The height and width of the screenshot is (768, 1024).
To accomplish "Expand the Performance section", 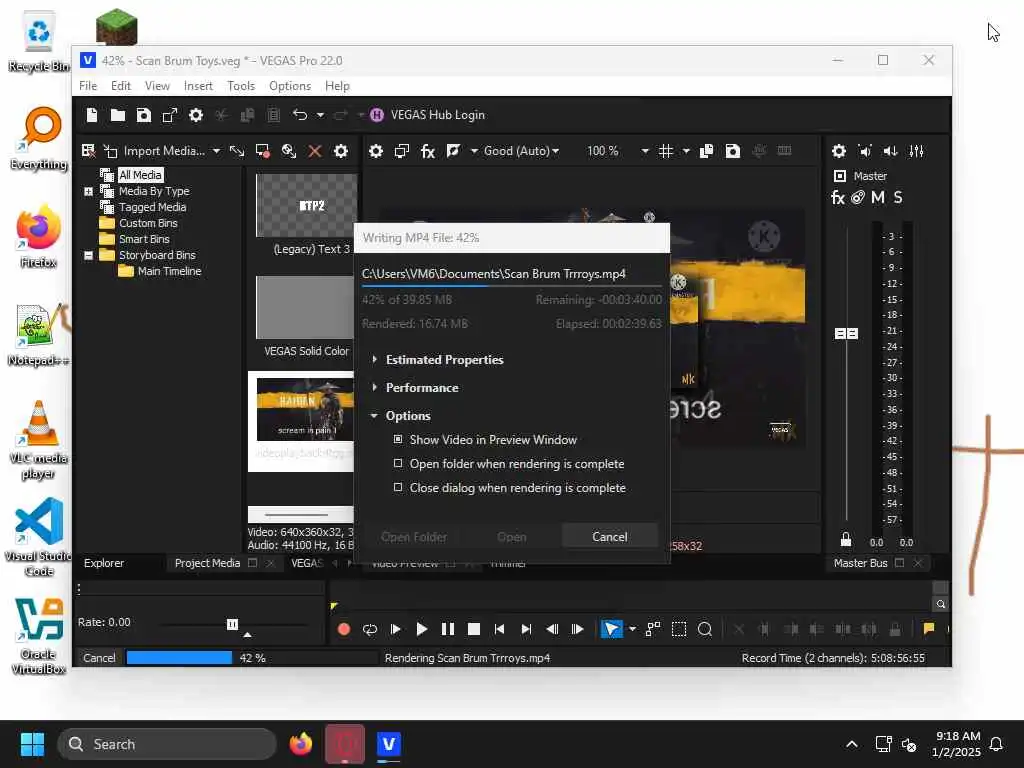I will point(374,387).
